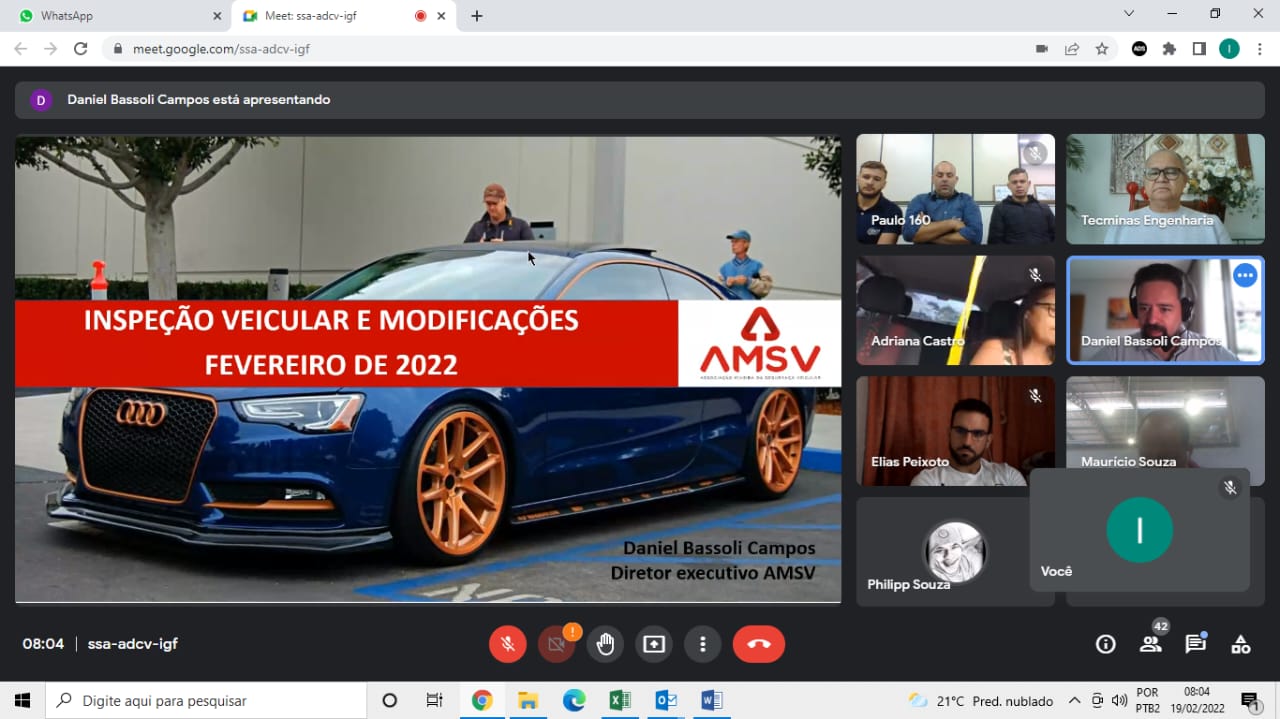Show the participants list with 42 people

[1151, 644]
